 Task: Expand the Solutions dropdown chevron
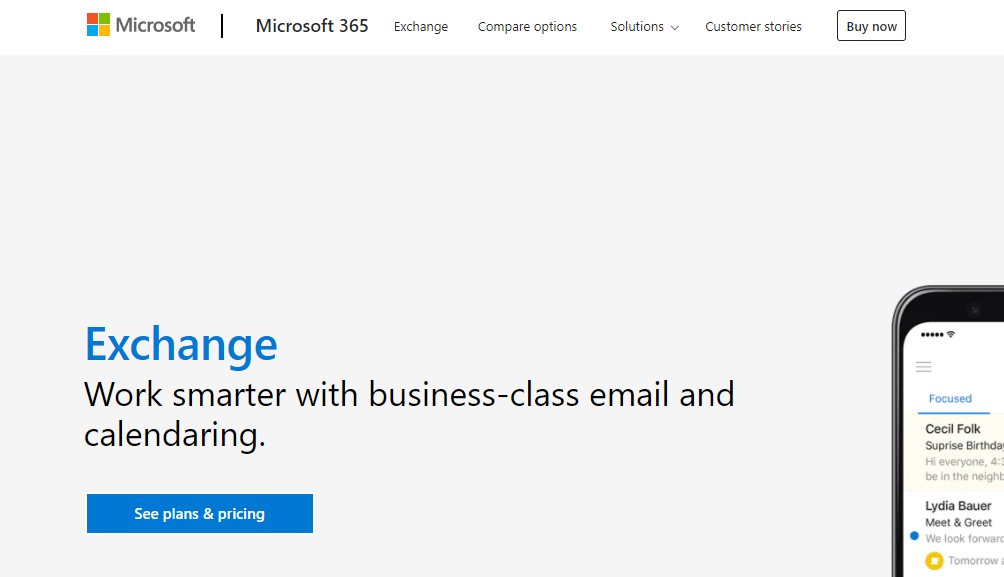tap(674, 28)
